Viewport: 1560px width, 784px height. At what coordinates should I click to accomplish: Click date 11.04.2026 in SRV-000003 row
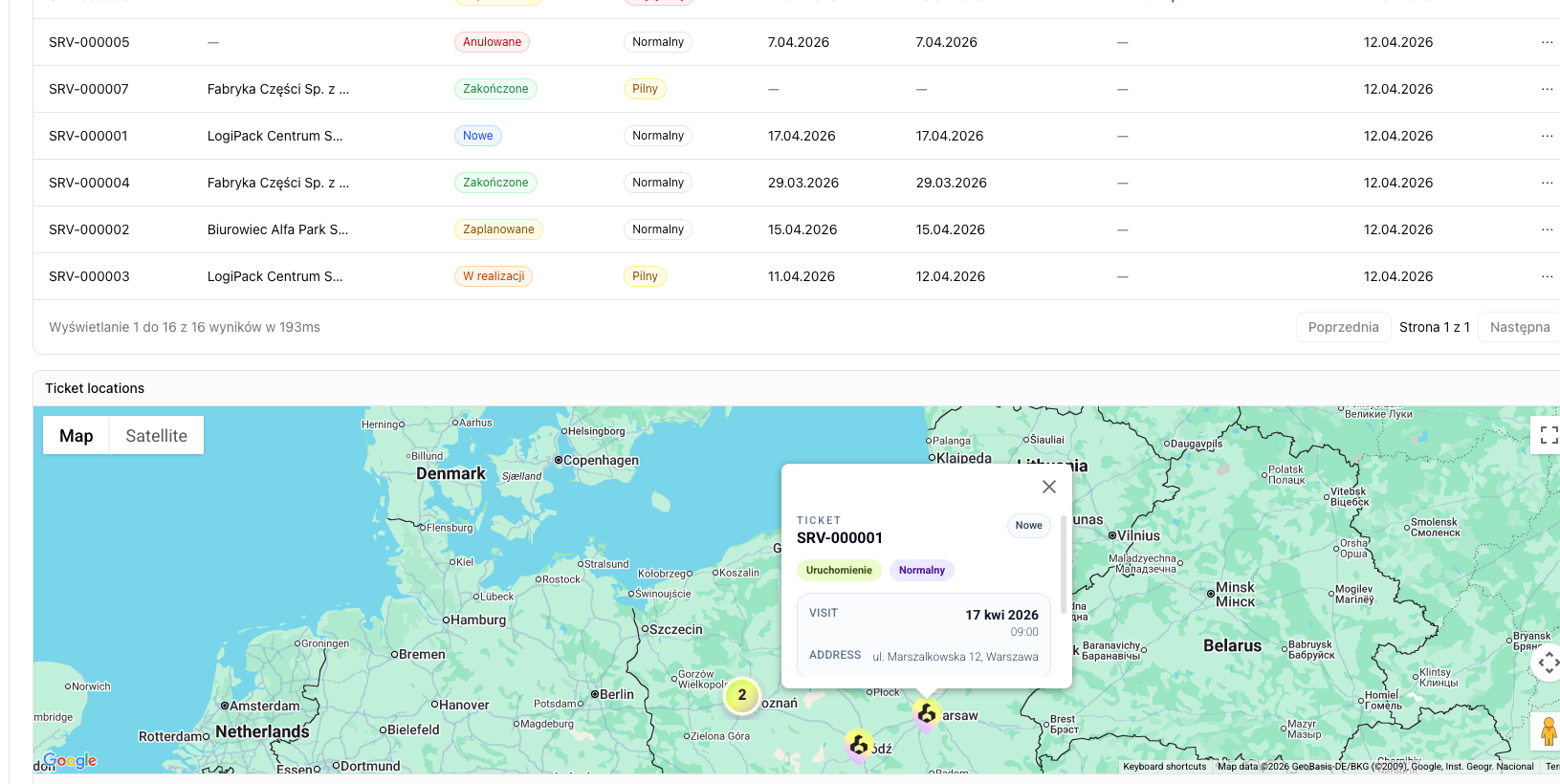(x=802, y=276)
